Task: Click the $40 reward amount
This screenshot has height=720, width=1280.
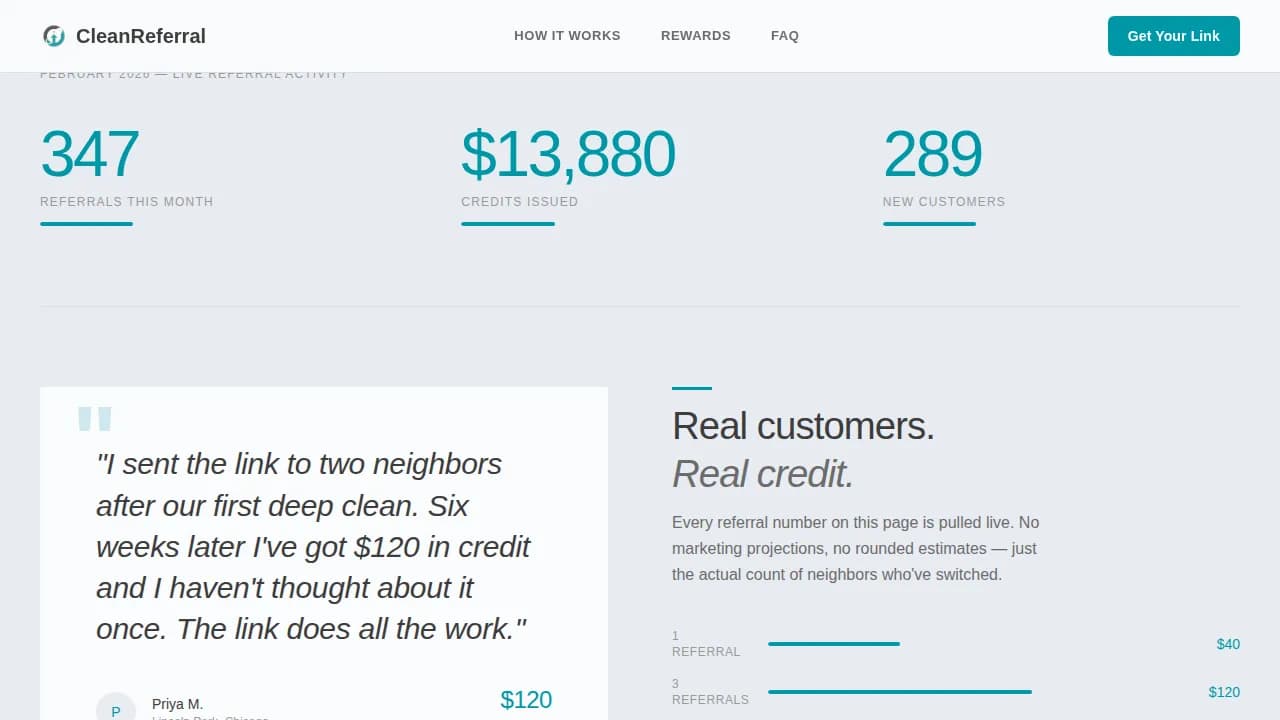Action: [x=1228, y=644]
